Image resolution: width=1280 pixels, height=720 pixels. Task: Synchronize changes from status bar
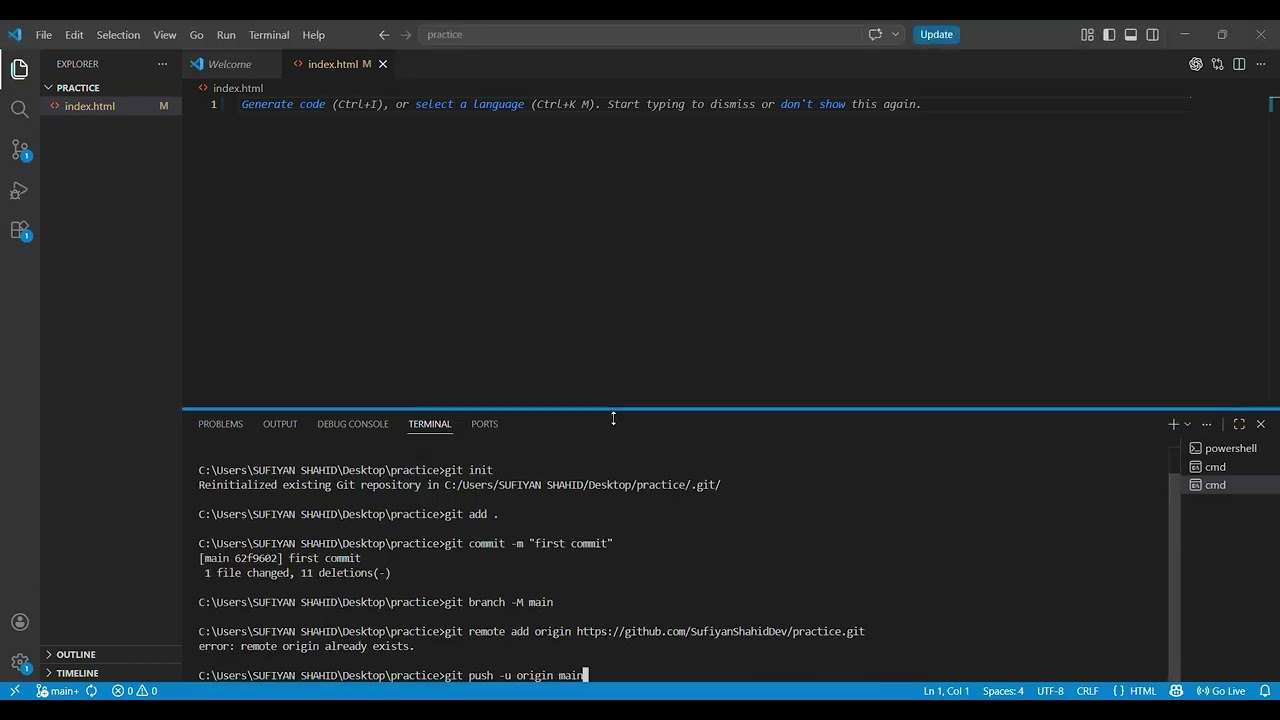click(91, 691)
